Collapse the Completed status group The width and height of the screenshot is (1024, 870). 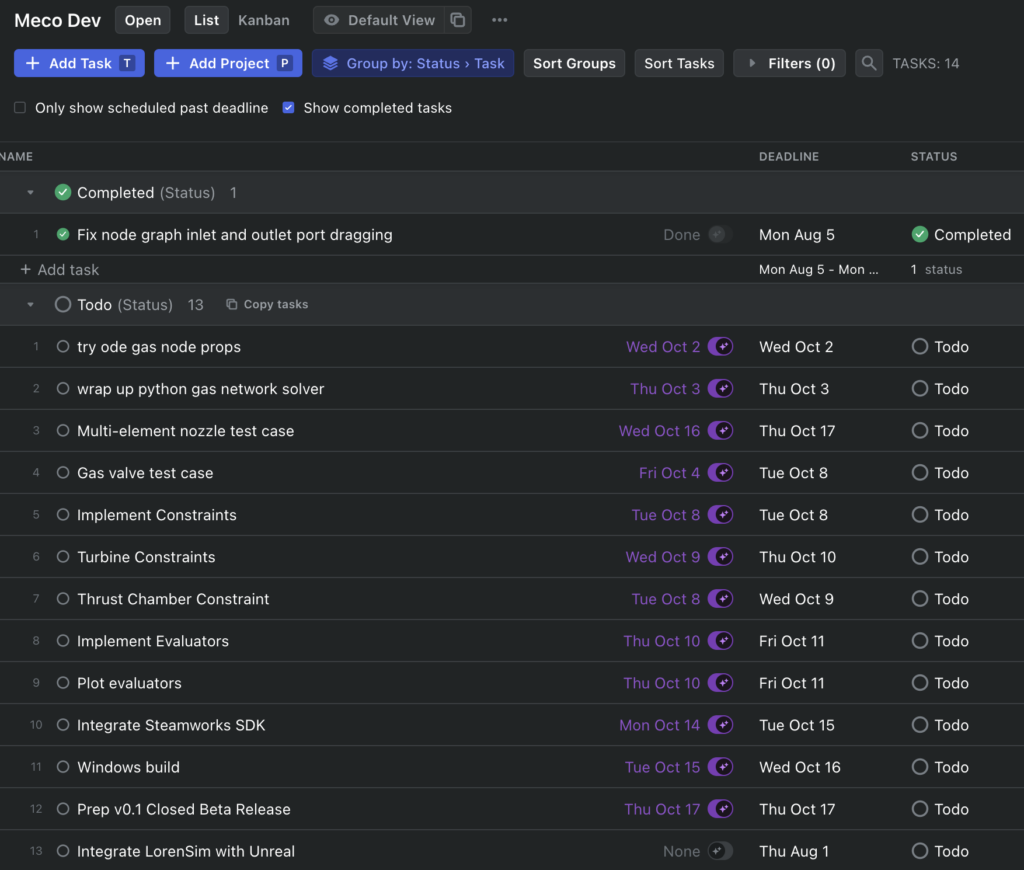click(x=30, y=193)
